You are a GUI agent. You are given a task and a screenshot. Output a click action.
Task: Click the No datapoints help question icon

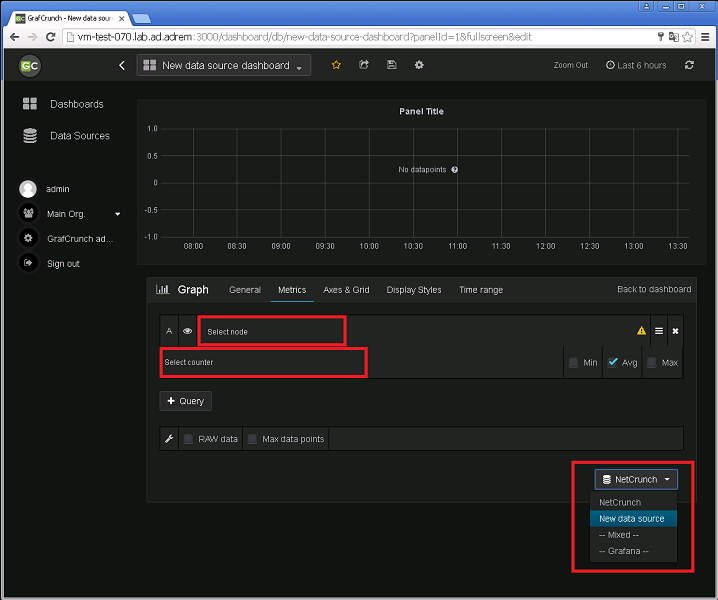click(x=454, y=169)
